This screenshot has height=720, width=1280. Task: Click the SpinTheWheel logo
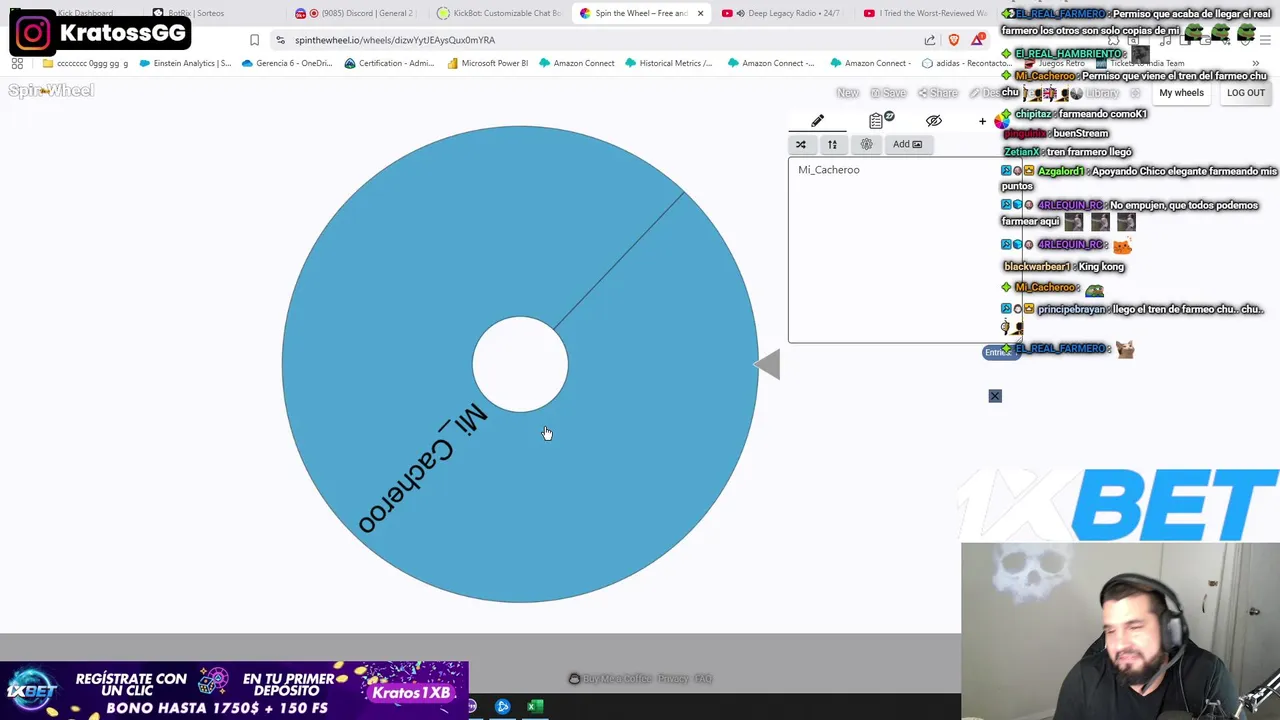click(51, 90)
